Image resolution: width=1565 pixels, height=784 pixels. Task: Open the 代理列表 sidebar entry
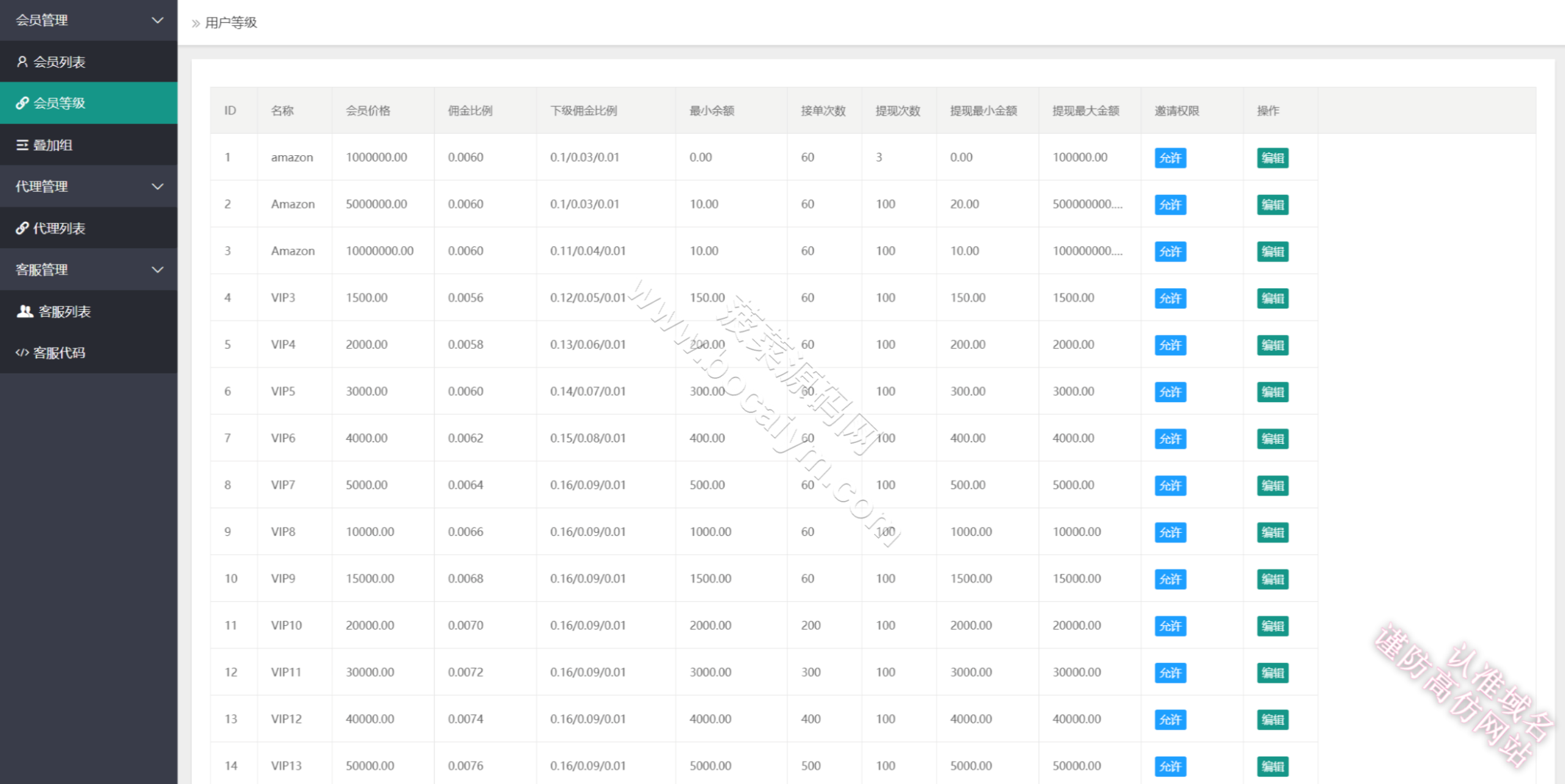(x=89, y=228)
